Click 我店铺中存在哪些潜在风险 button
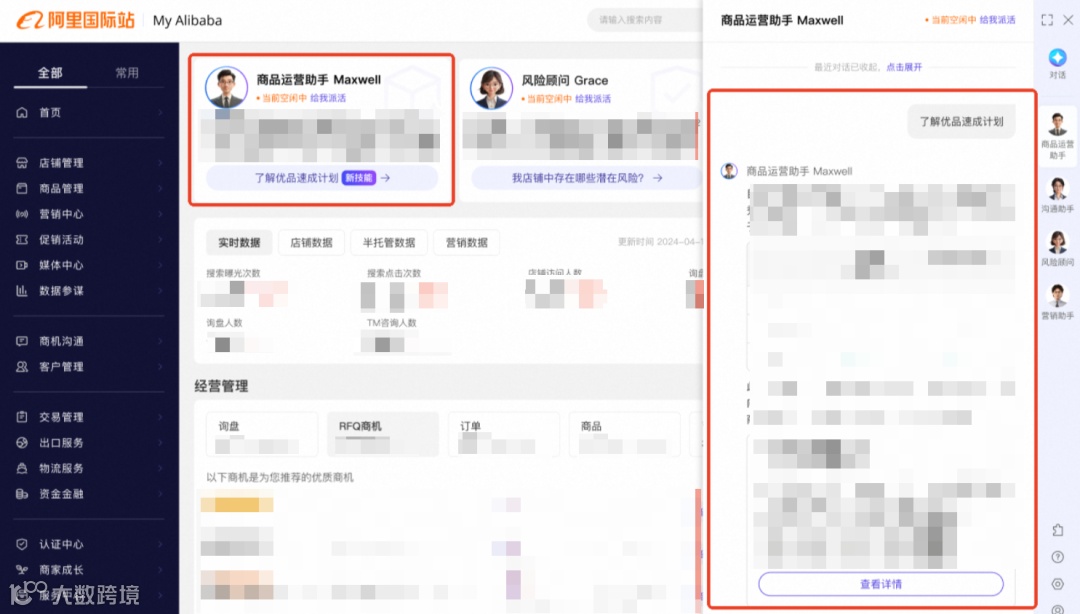This screenshot has height=614, width=1080. pyautogui.click(x=586, y=178)
